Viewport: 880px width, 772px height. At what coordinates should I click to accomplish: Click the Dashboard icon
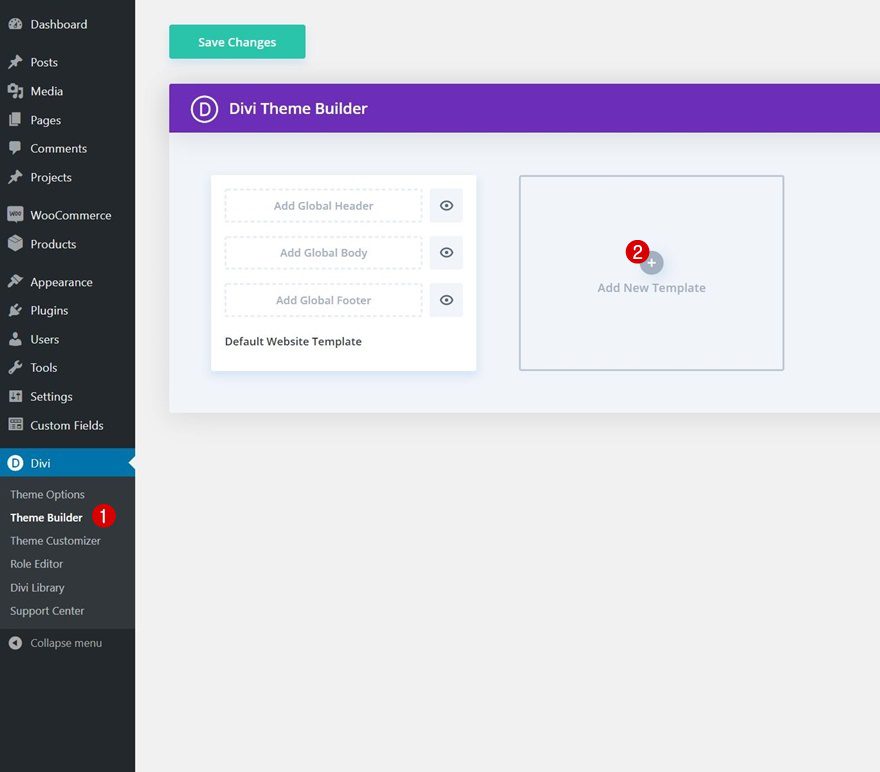tap(18, 23)
